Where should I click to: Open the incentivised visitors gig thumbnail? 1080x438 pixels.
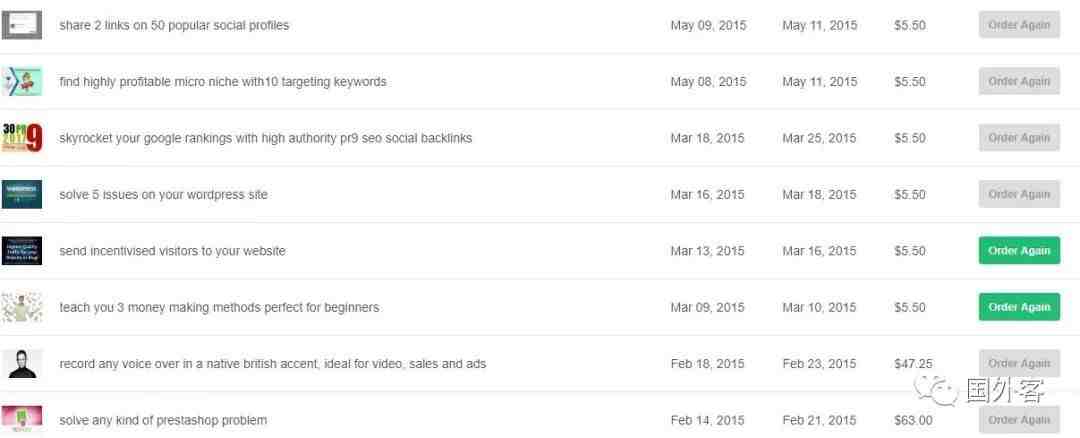[x=21, y=251]
